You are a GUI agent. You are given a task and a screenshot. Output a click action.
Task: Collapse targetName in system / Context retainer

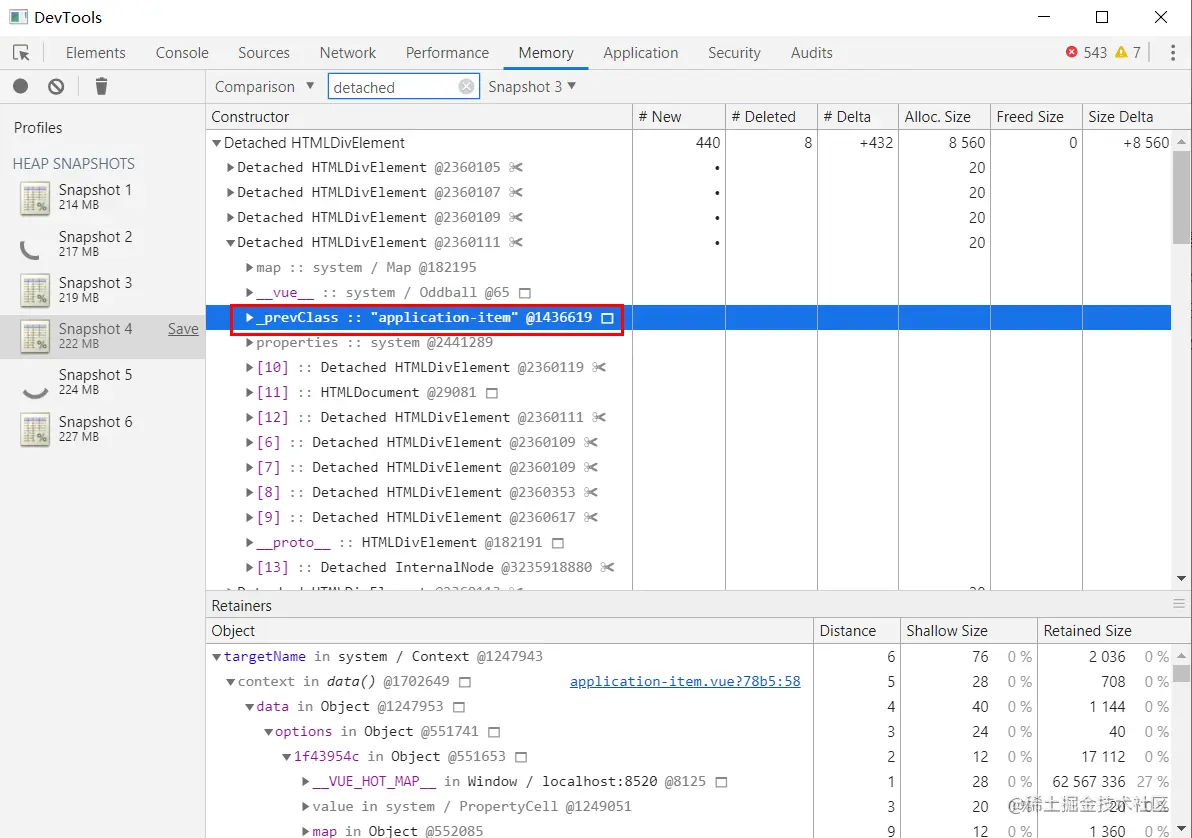[217, 657]
